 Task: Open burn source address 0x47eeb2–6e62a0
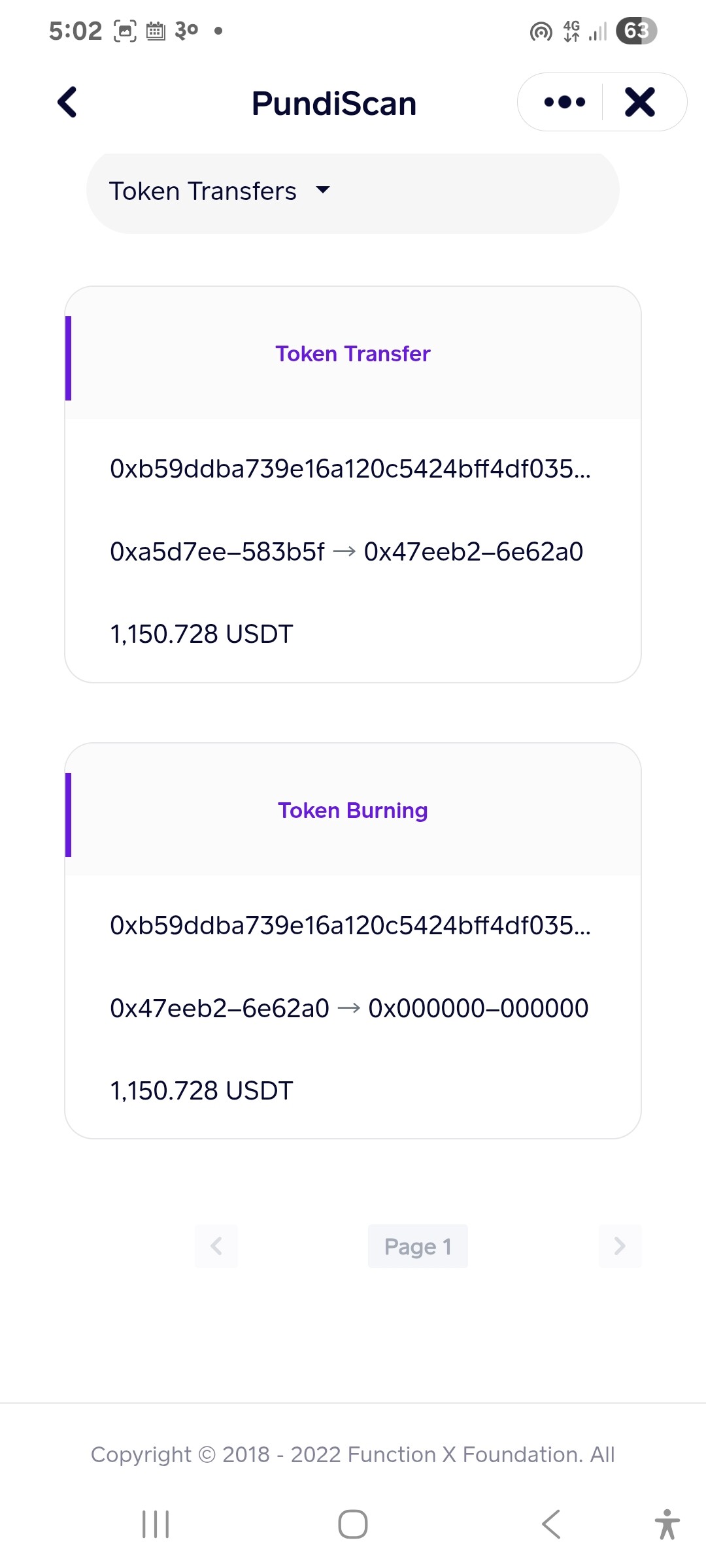pos(220,1009)
